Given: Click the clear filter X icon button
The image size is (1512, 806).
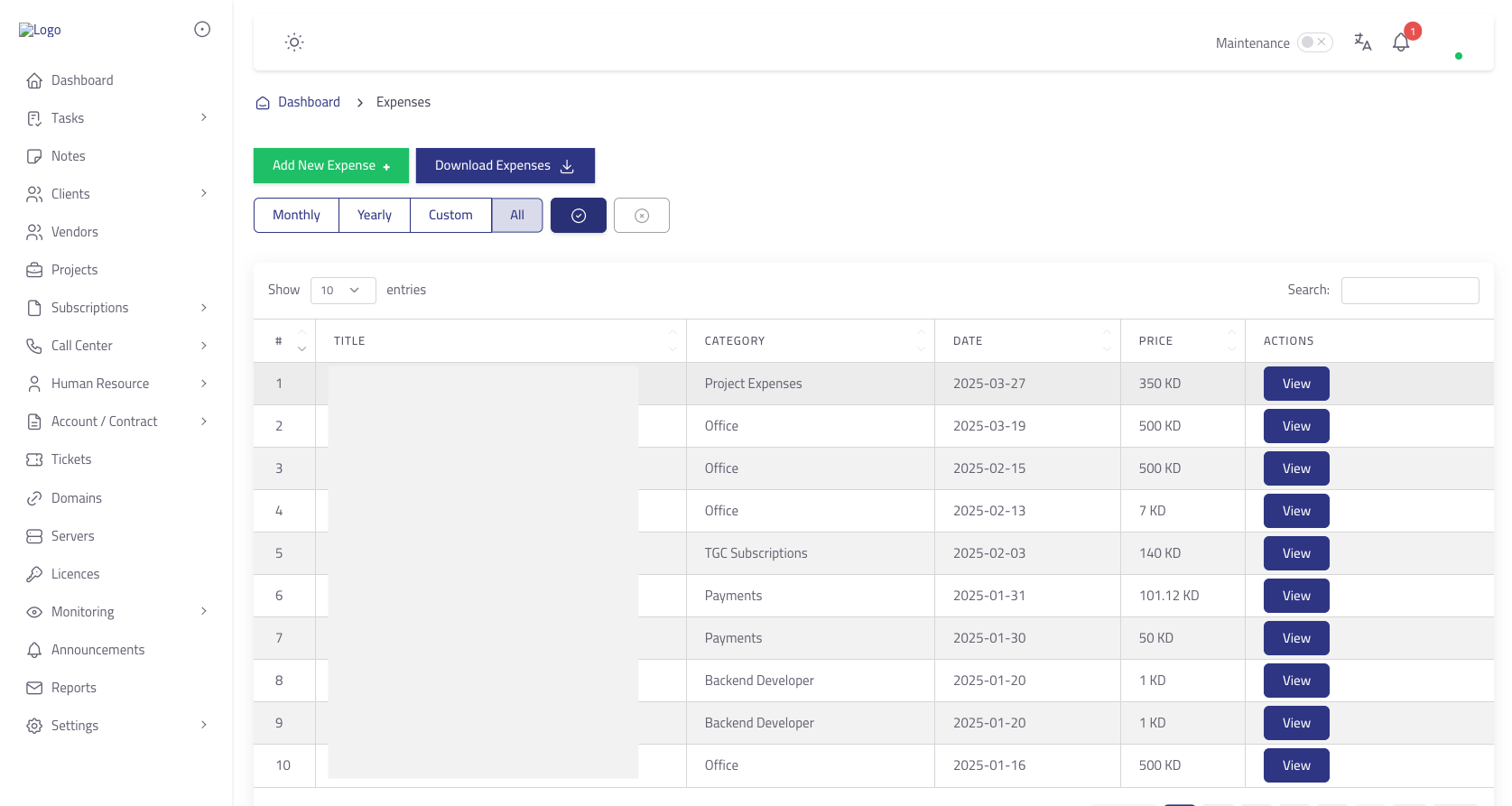Looking at the screenshot, I should (x=641, y=216).
